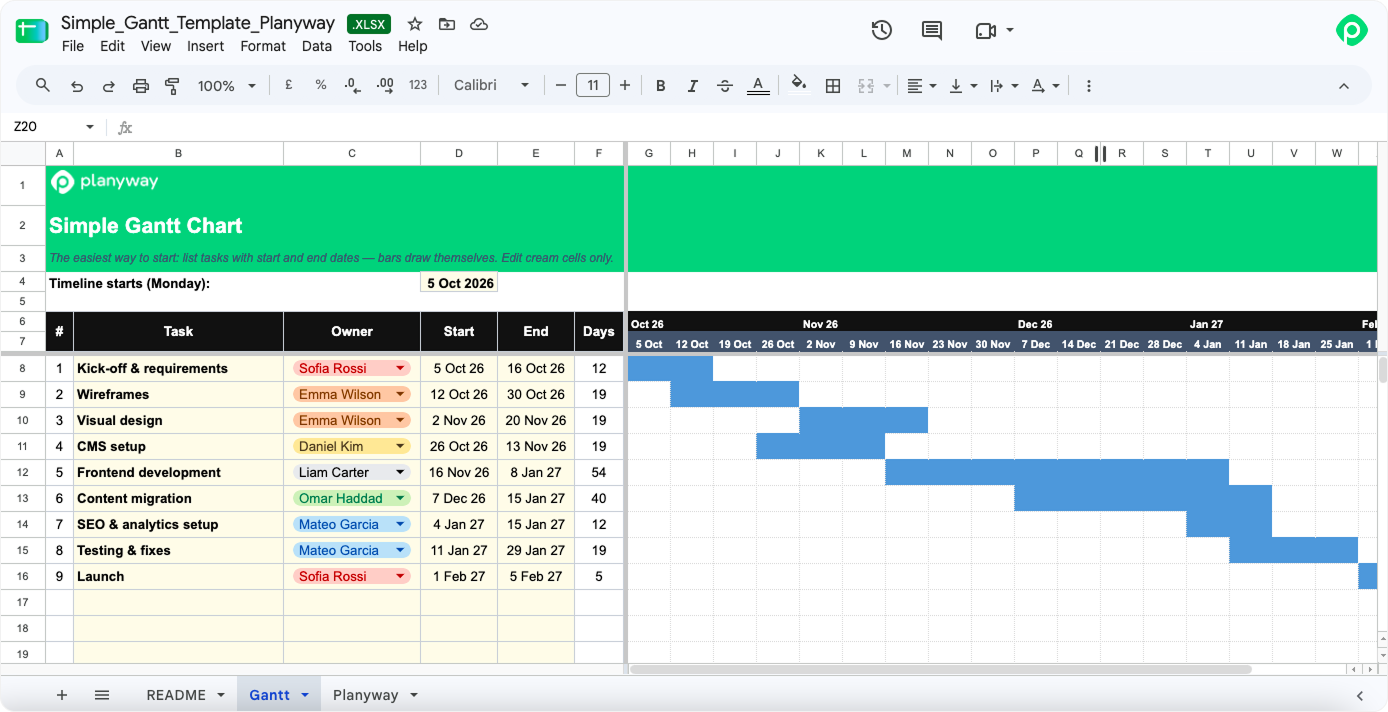
Task: Select the Frontend development task cell
Action: tap(178, 473)
